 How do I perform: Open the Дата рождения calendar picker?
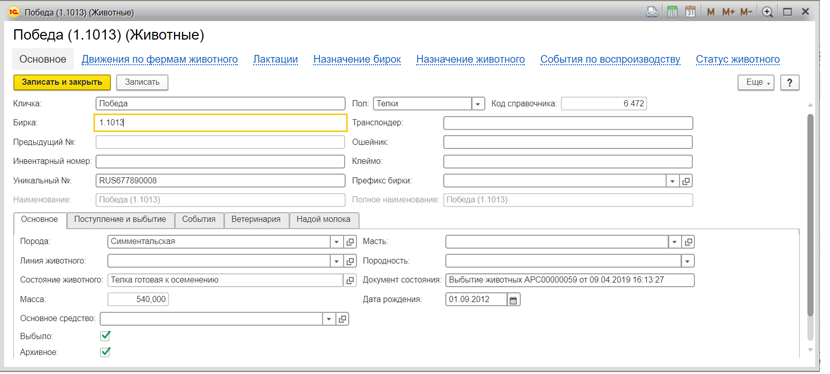tap(514, 299)
